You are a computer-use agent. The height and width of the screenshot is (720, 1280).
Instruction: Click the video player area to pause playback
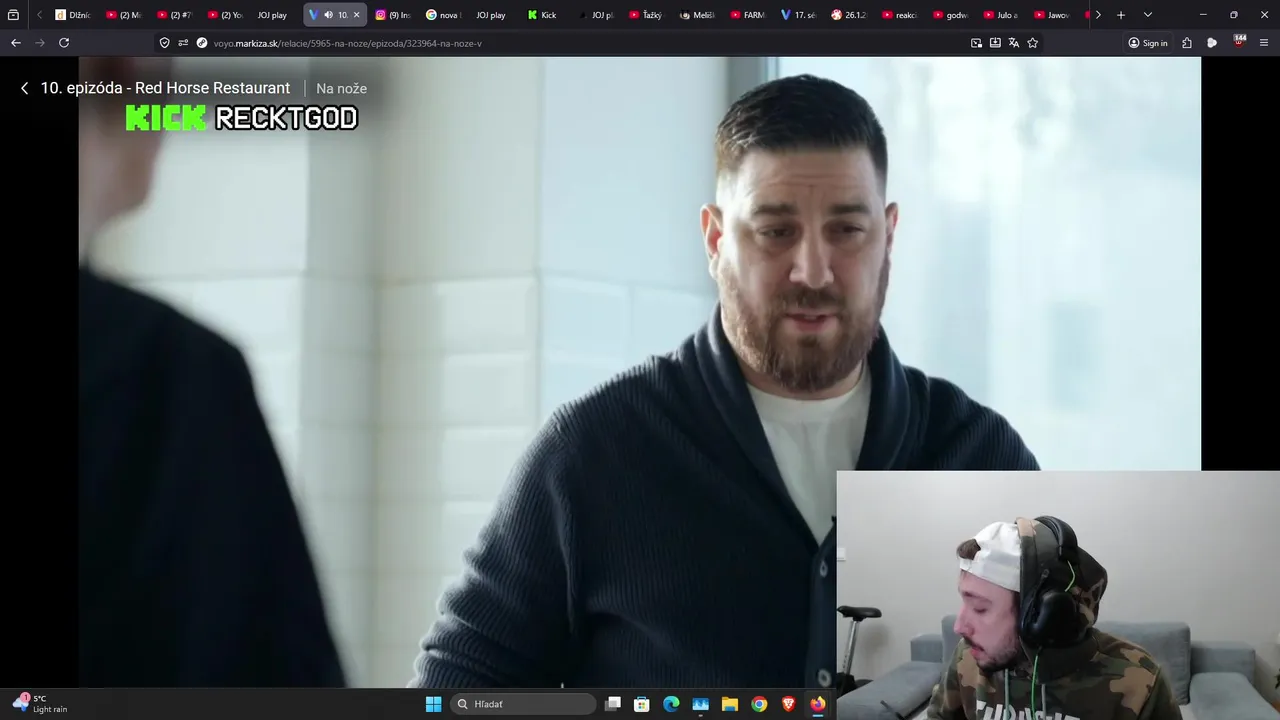tap(640, 372)
